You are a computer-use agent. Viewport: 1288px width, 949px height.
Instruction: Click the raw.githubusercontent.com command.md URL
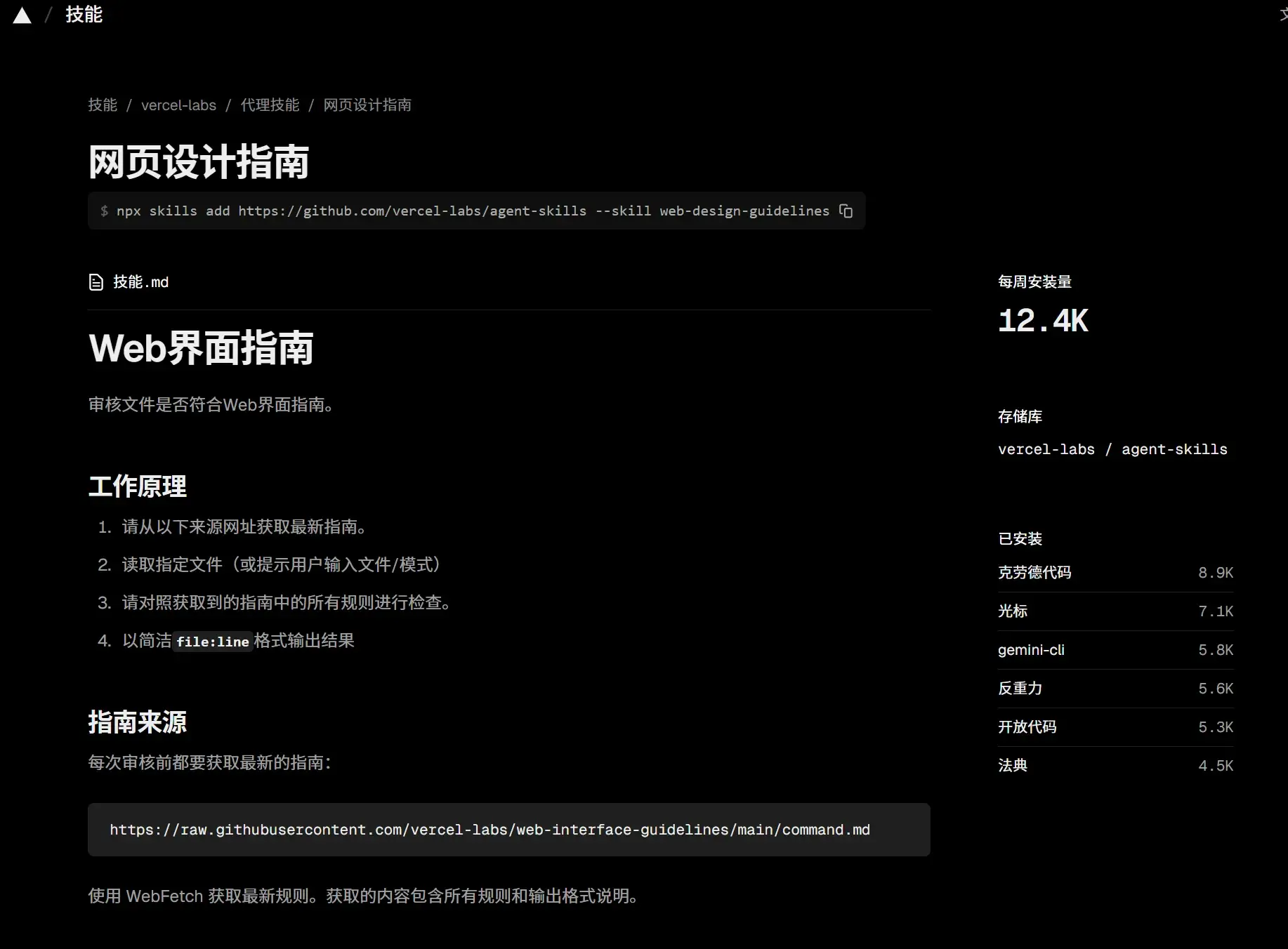click(489, 830)
